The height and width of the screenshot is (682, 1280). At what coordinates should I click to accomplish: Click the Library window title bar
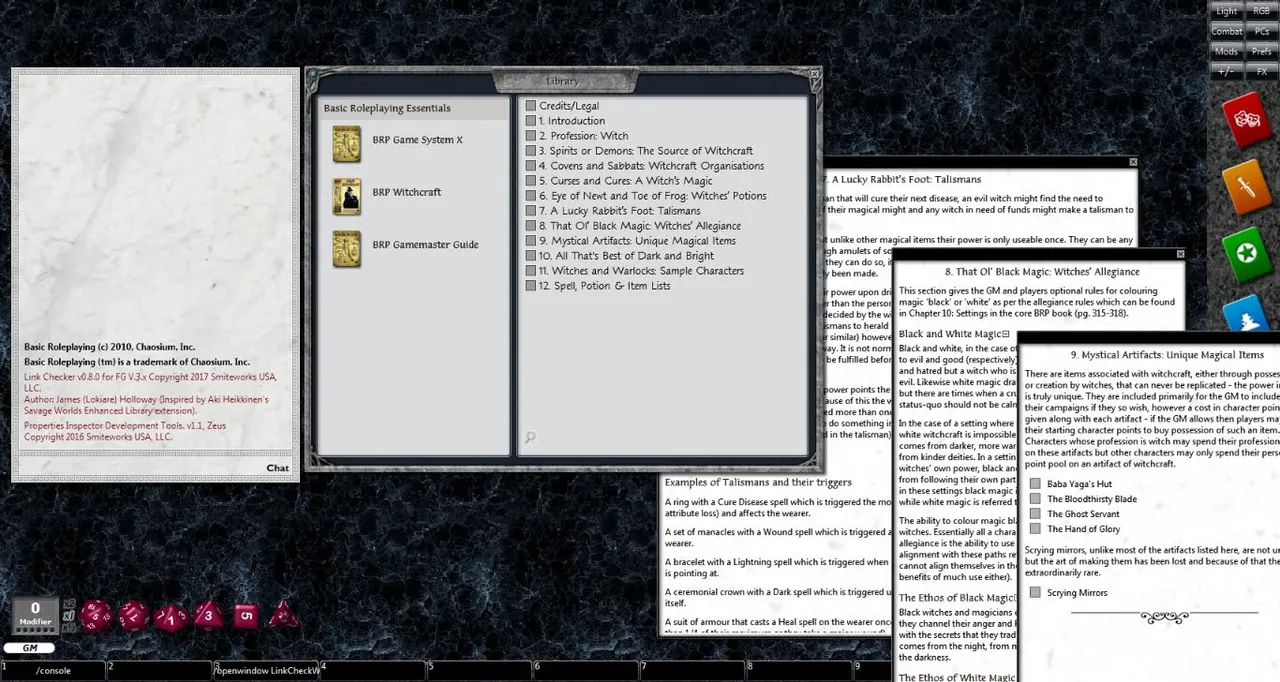coord(562,81)
